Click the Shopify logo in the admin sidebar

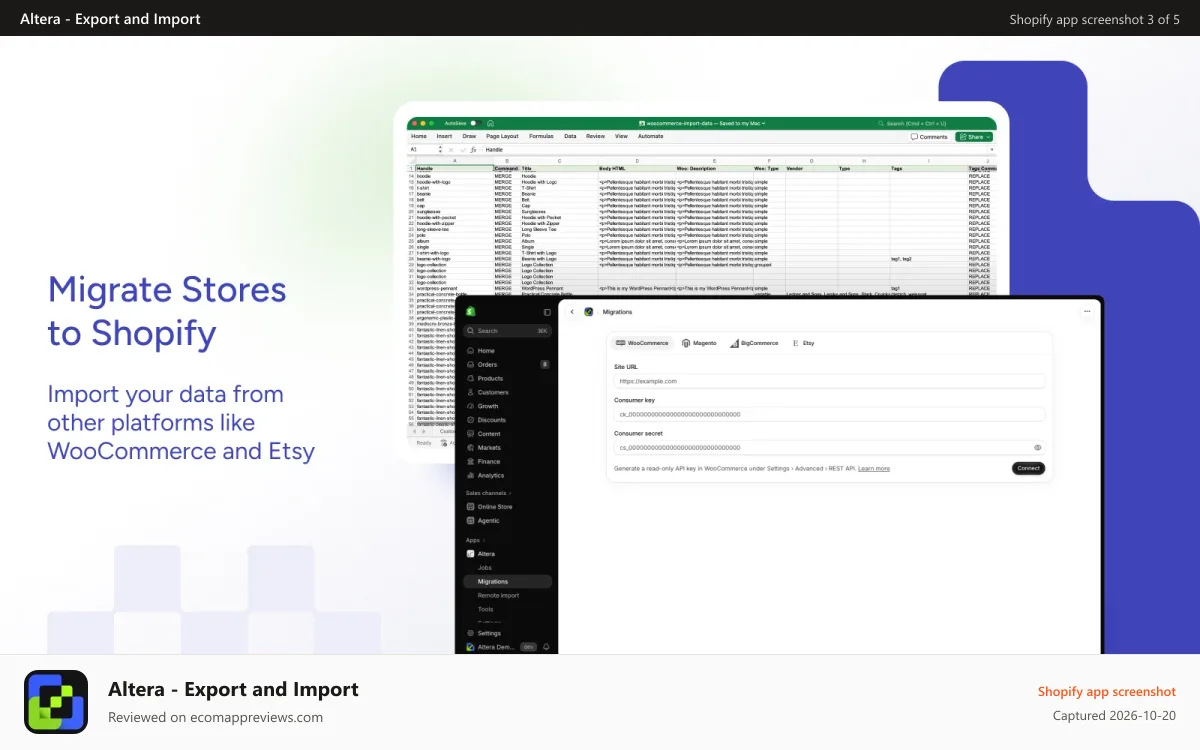click(x=471, y=312)
